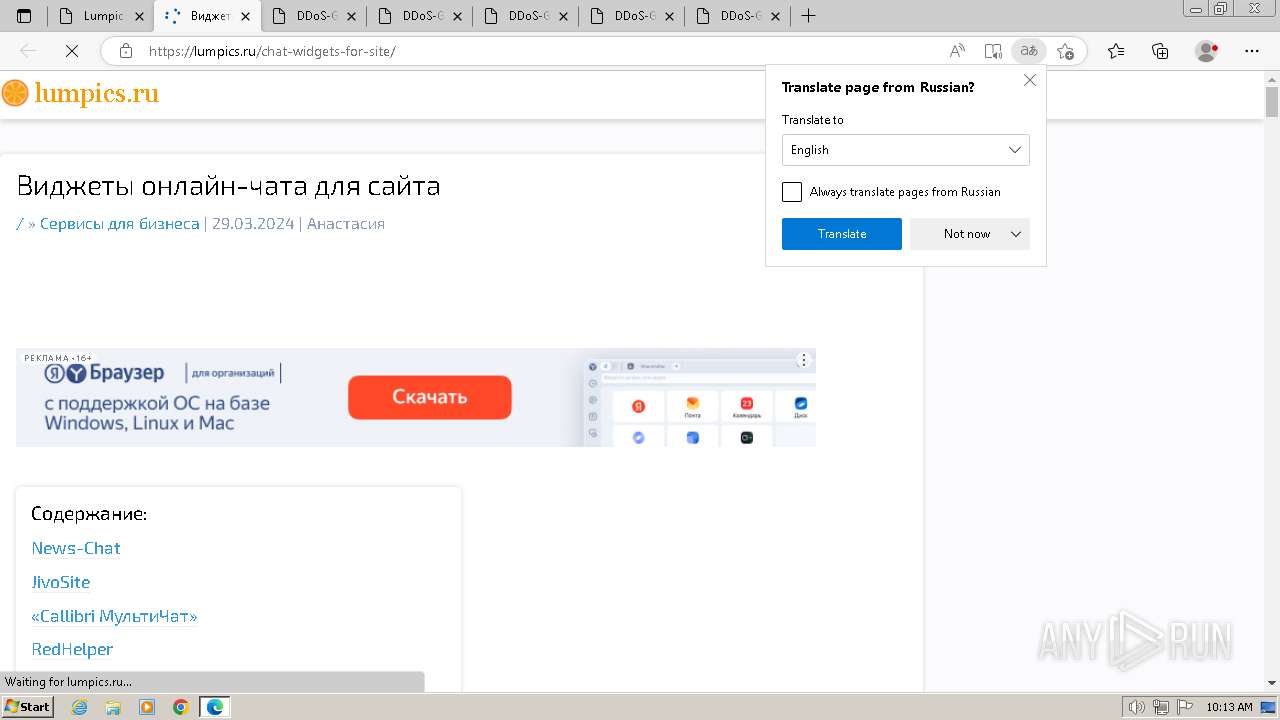The image size is (1280, 720).
Task: Click the Translate icon in address bar
Action: (x=1028, y=51)
